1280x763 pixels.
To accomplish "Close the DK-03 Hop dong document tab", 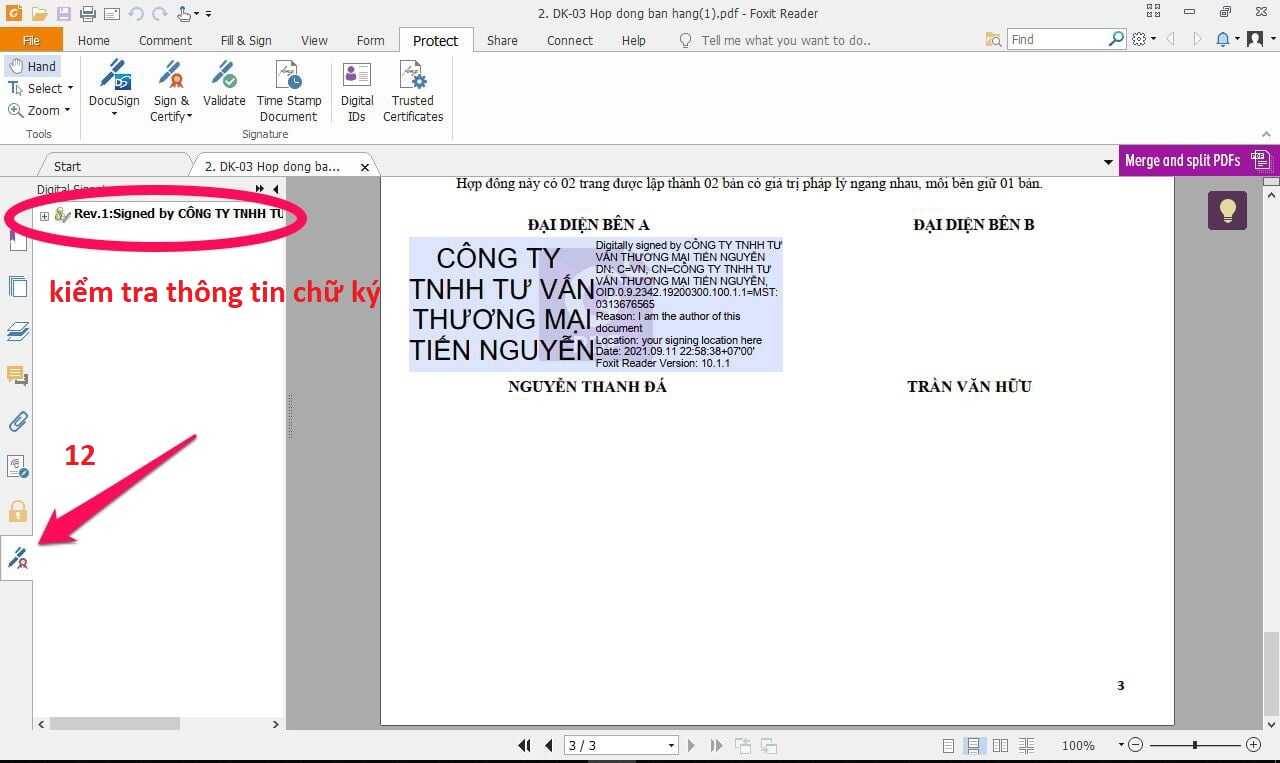I will (365, 167).
